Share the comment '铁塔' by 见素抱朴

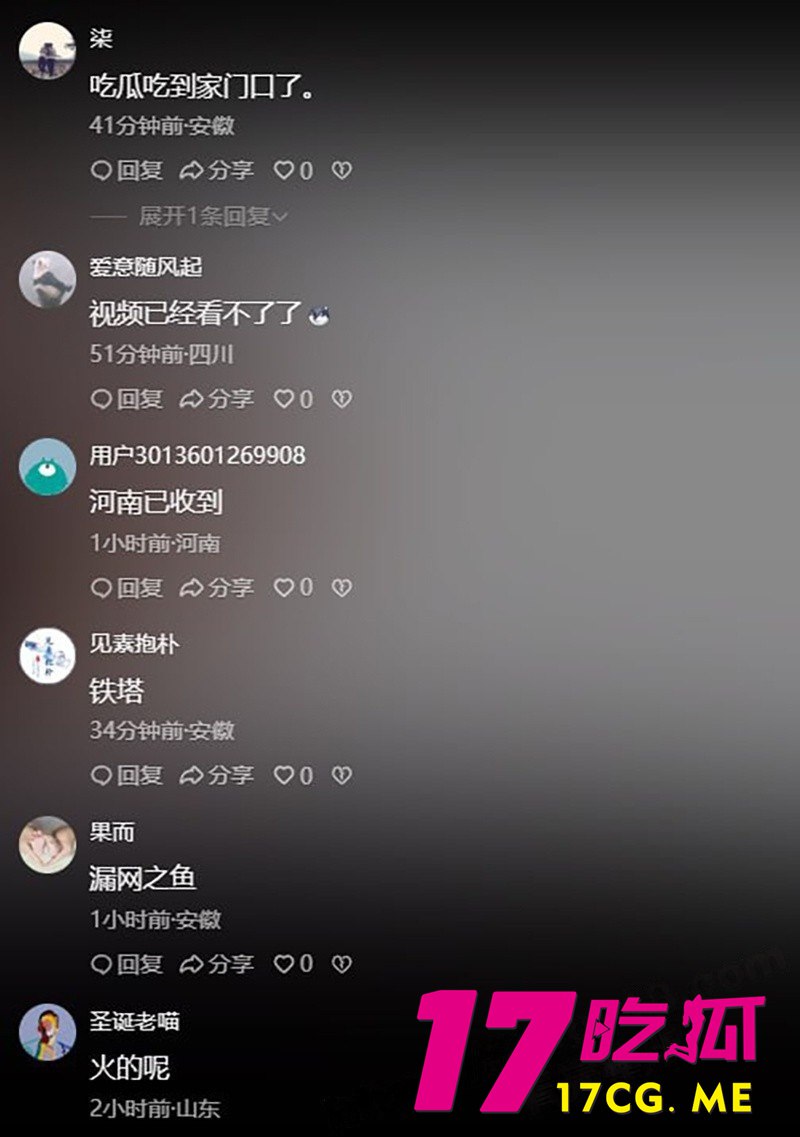217,775
